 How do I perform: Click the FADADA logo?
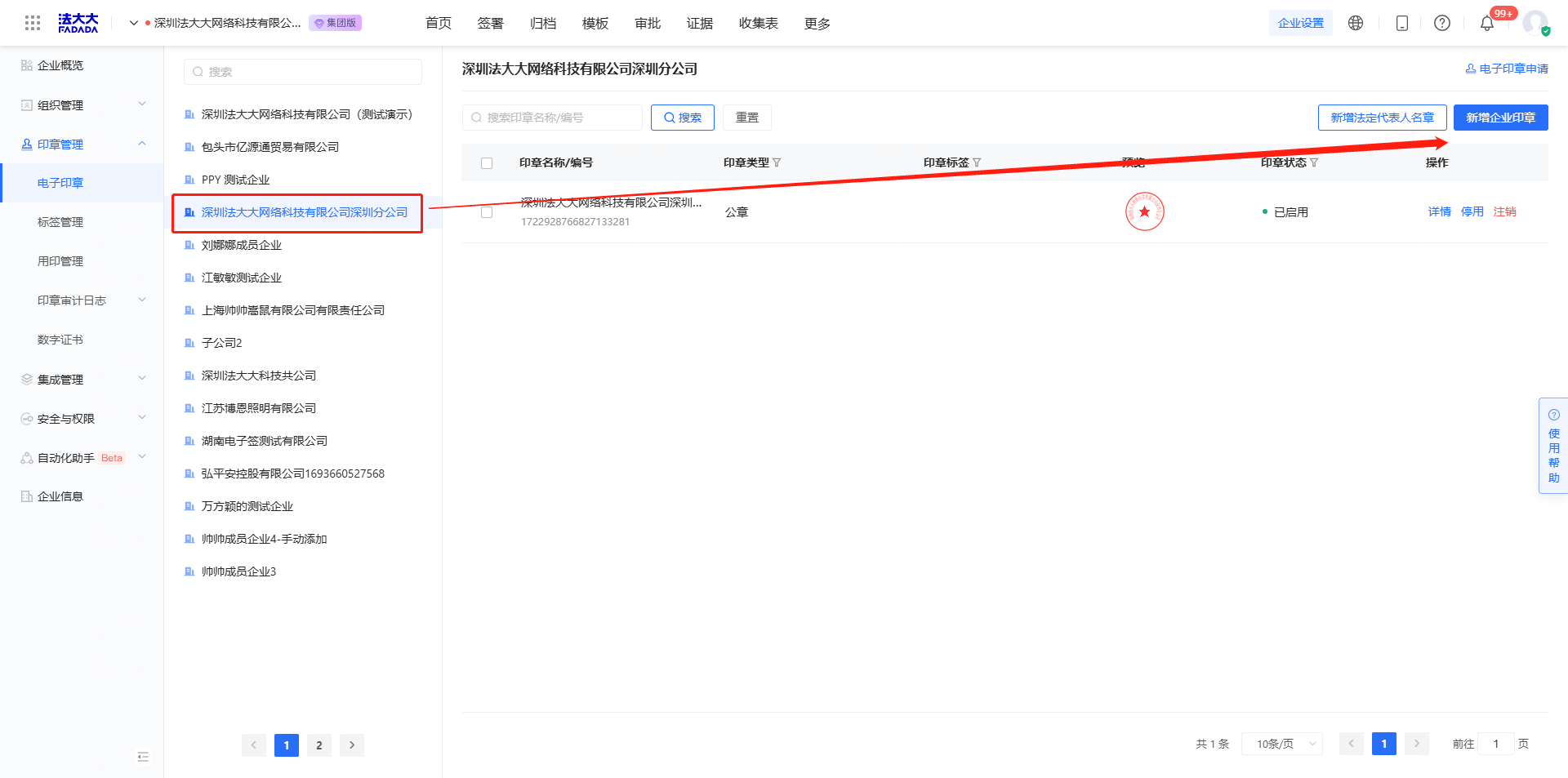78,23
